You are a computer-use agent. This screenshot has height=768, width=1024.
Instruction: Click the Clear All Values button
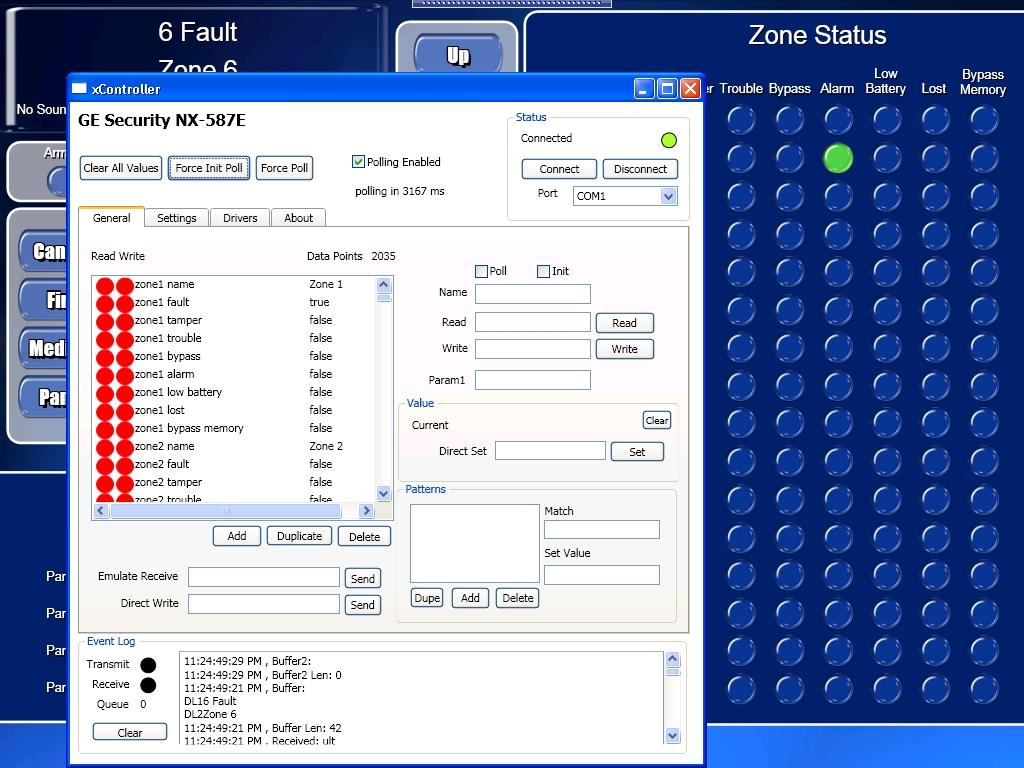(x=121, y=168)
